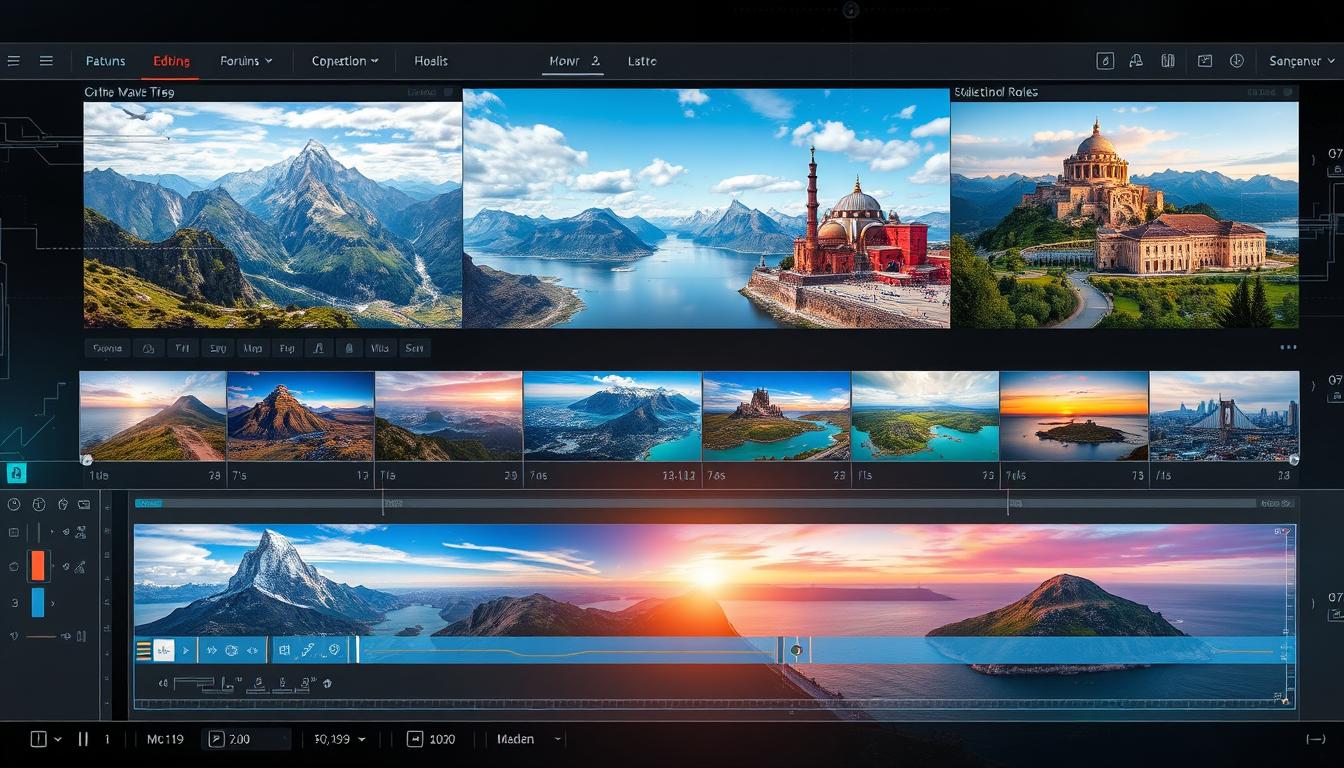Image resolution: width=1344 pixels, height=768 pixels.
Task: Click the icon button right of Fxpnna
Action: 149,348
